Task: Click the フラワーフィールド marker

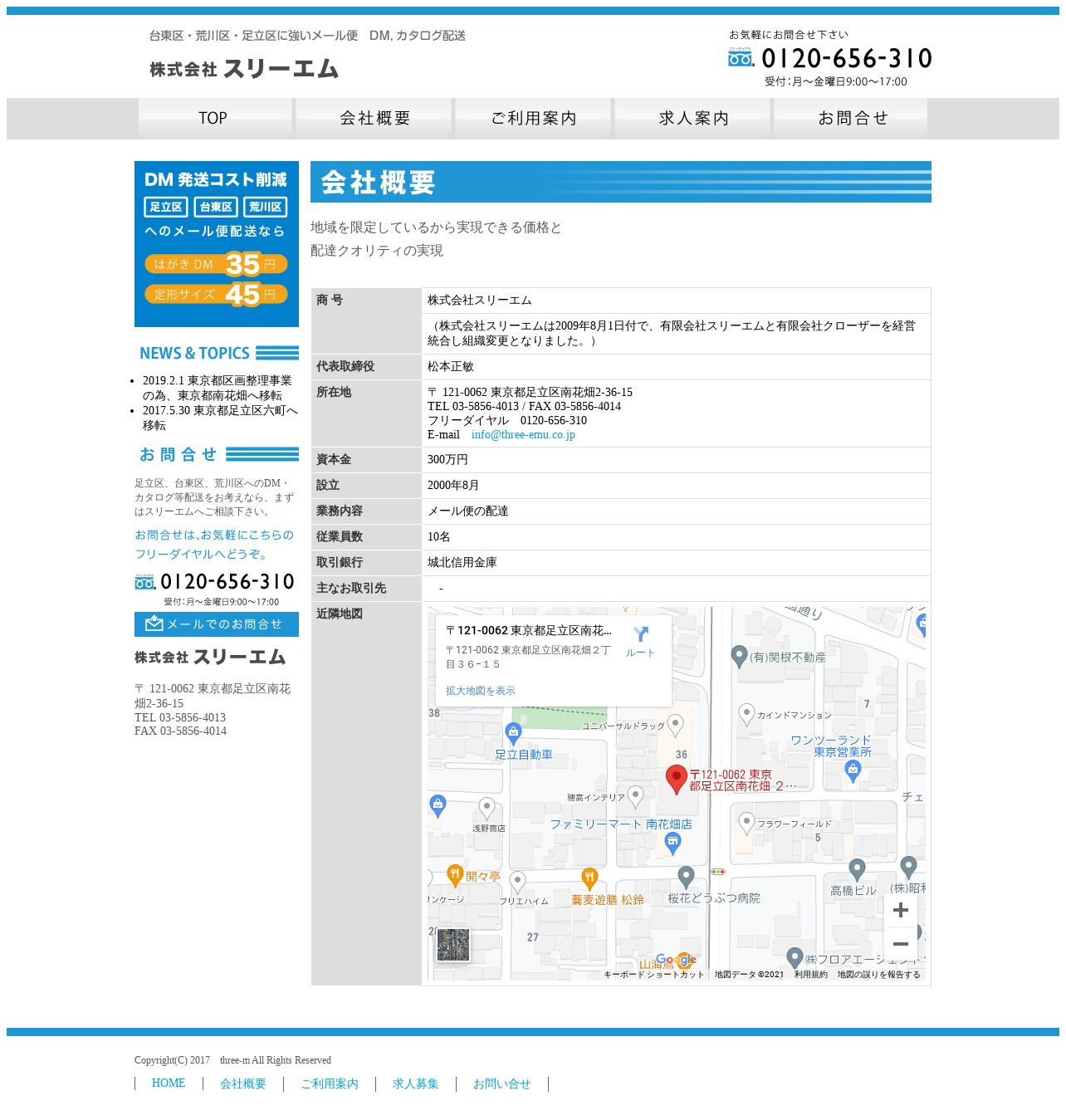Action: coord(747,823)
